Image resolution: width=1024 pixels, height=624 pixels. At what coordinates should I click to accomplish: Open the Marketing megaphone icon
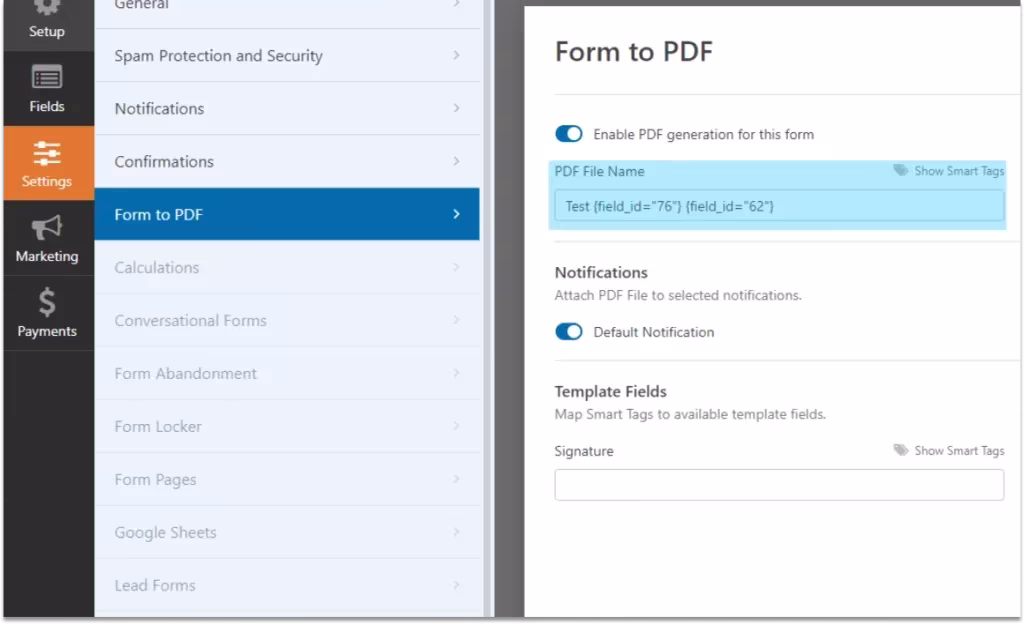coord(47,229)
